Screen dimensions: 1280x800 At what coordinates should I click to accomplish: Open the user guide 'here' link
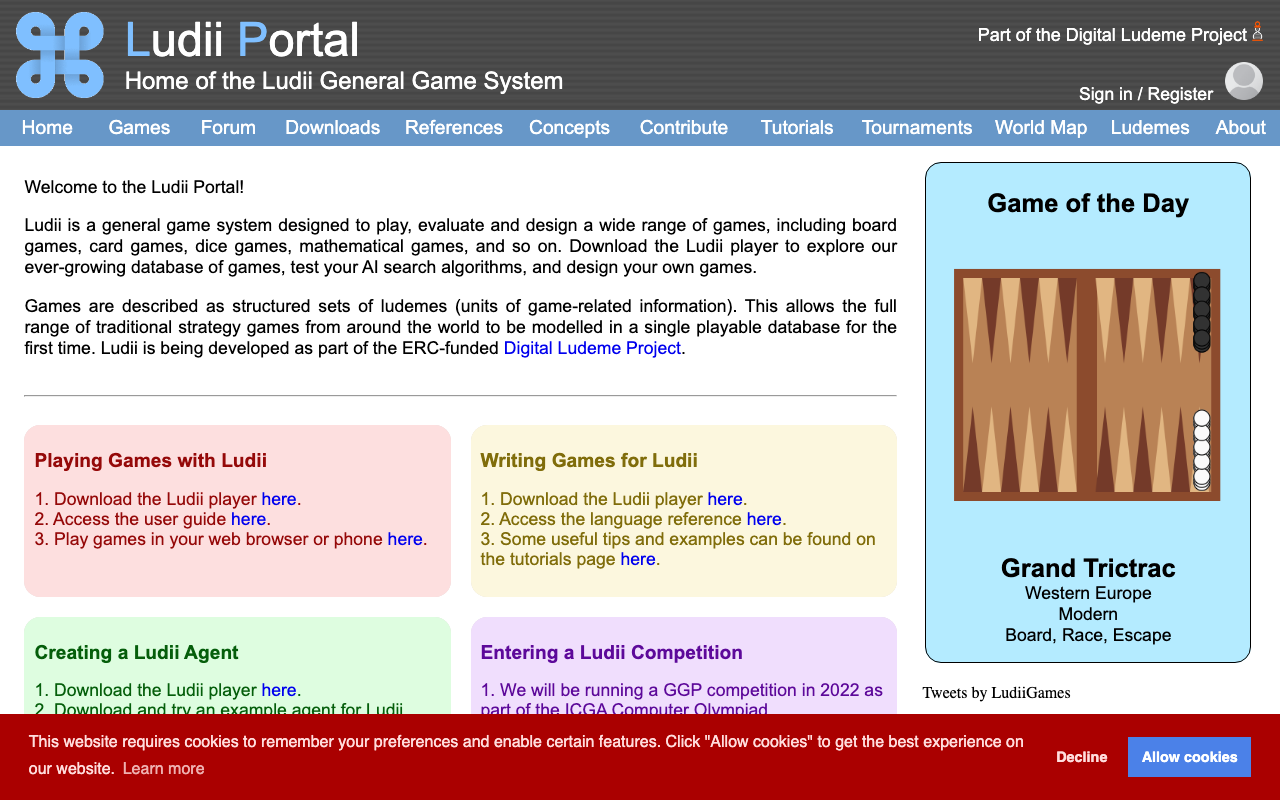pyautogui.click(x=248, y=519)
